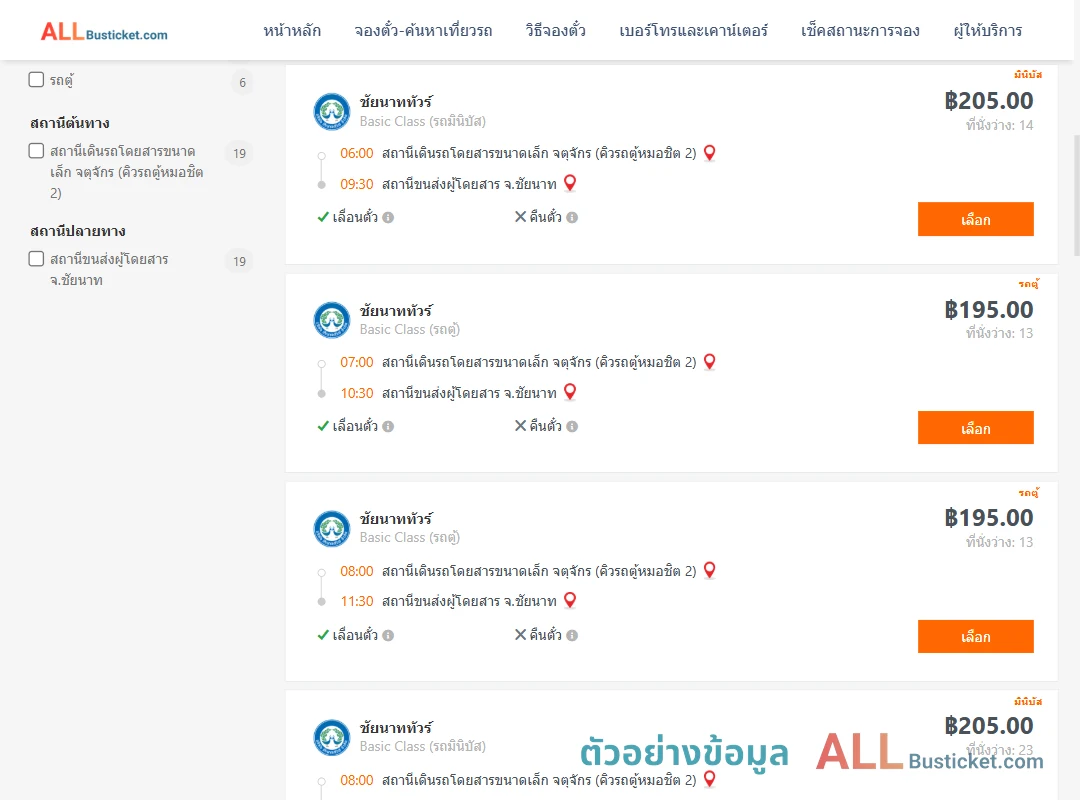Click the สถานีปลายทาง filter heading
Screen dimensions: 1080x800
pos(78,231)
